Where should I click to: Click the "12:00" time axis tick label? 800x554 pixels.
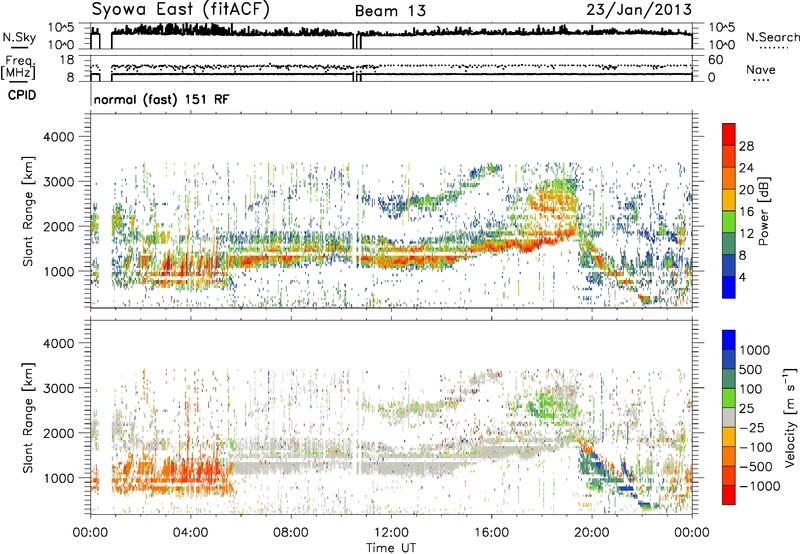click(391, 533)
